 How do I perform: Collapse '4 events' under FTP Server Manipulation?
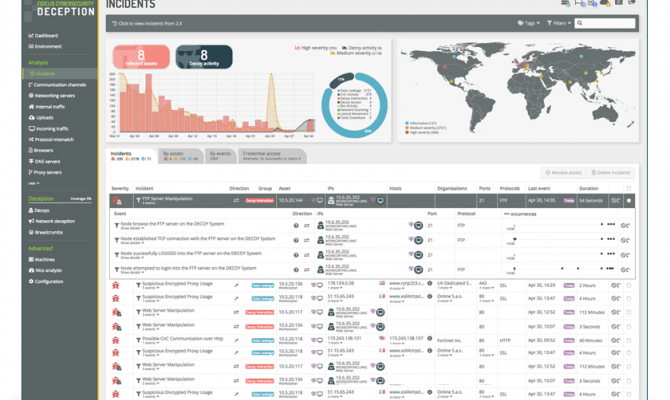(x=150, y=203)
